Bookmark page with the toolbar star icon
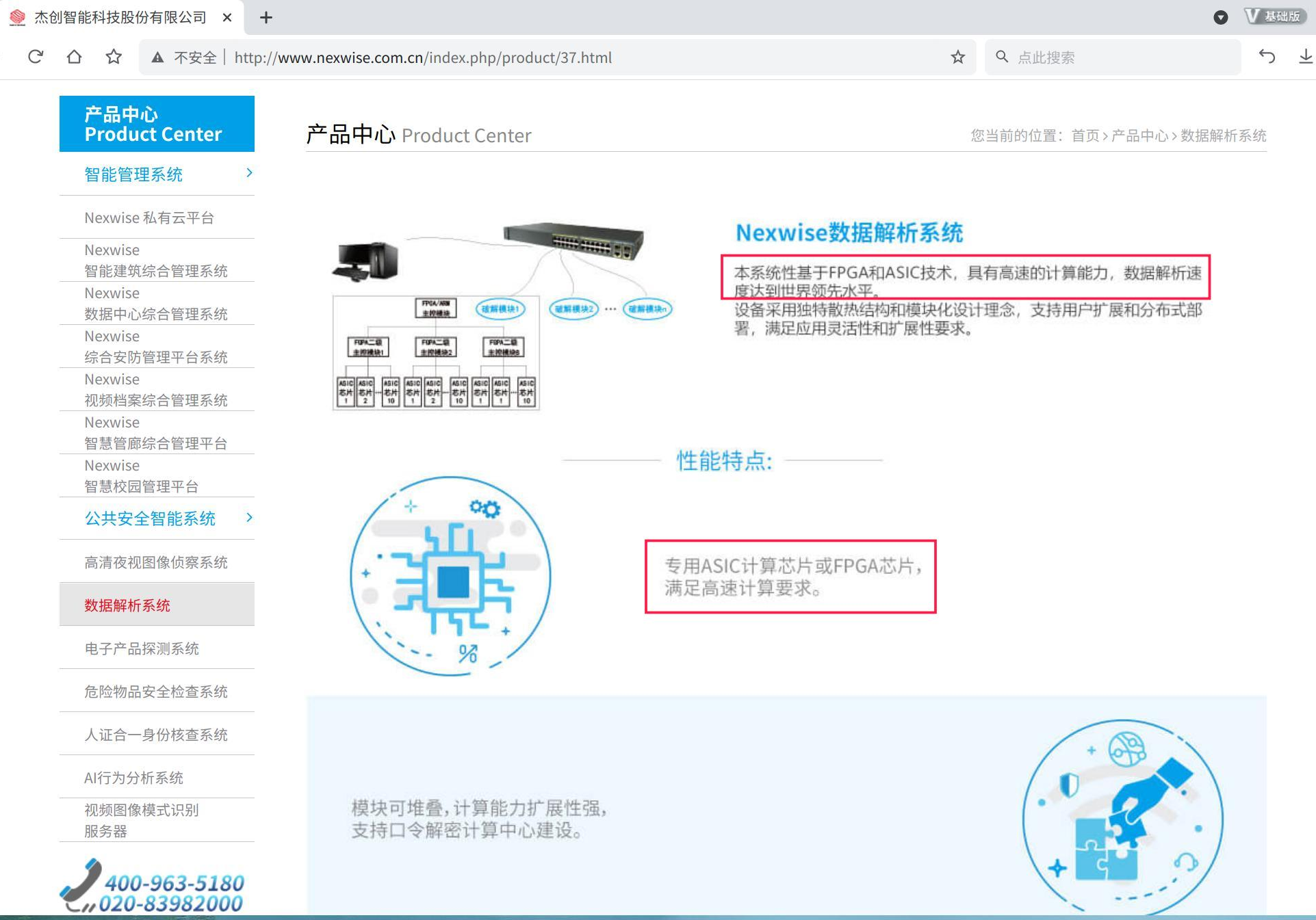 [x=114, y=57]
